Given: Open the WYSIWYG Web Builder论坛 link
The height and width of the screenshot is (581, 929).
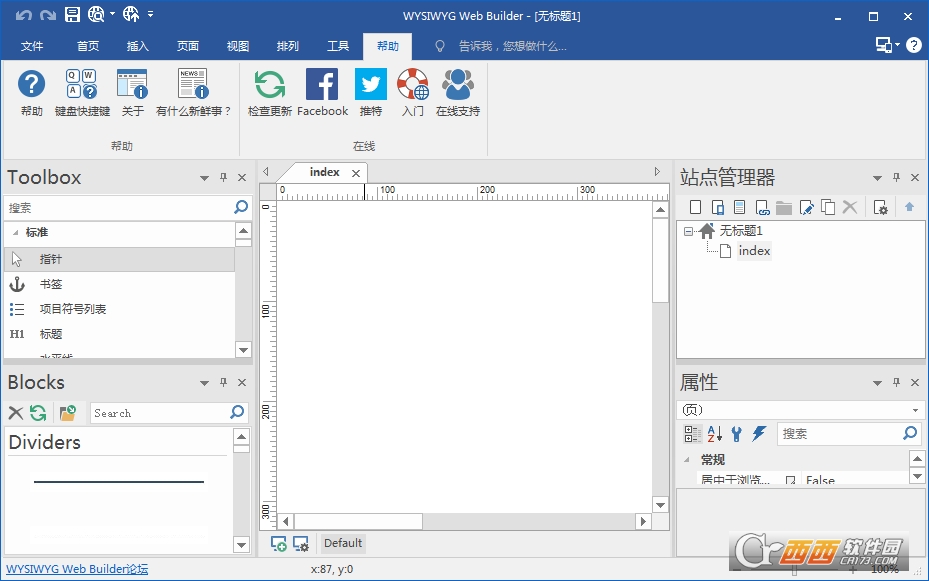Looking at the screenshot, I should [x=77, y=569].
